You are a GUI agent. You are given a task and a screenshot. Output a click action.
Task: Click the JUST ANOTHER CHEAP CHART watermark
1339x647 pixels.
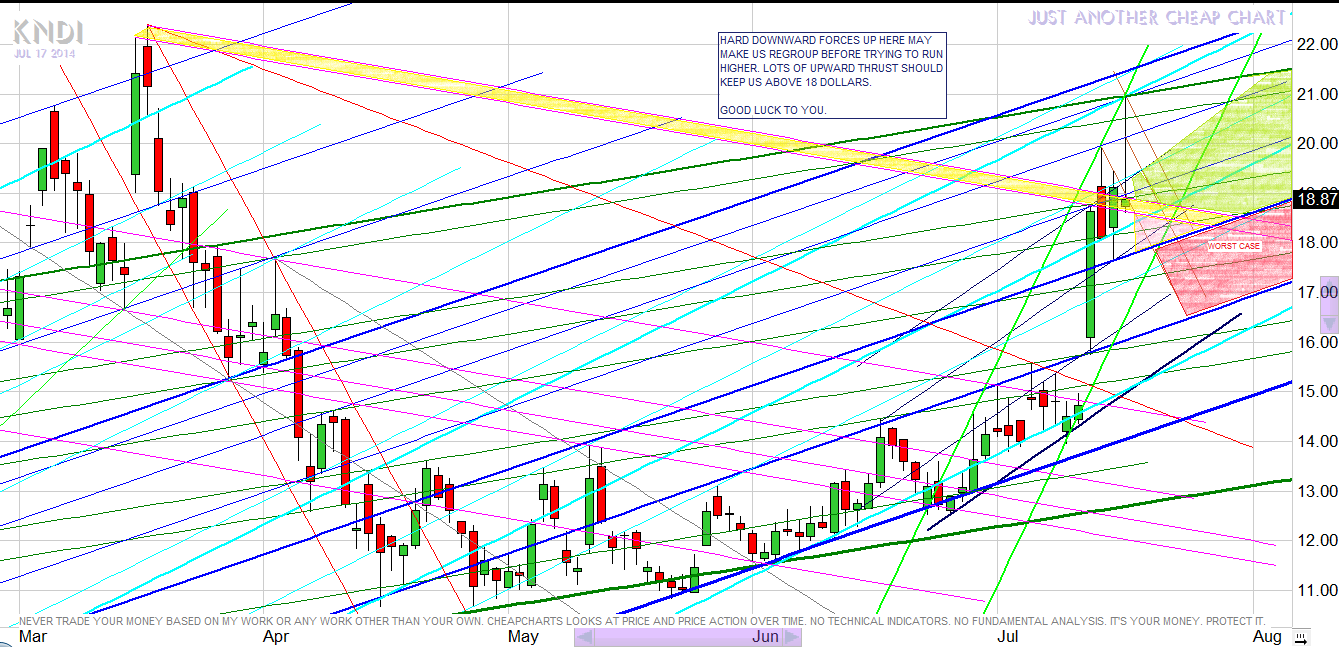1156,18
